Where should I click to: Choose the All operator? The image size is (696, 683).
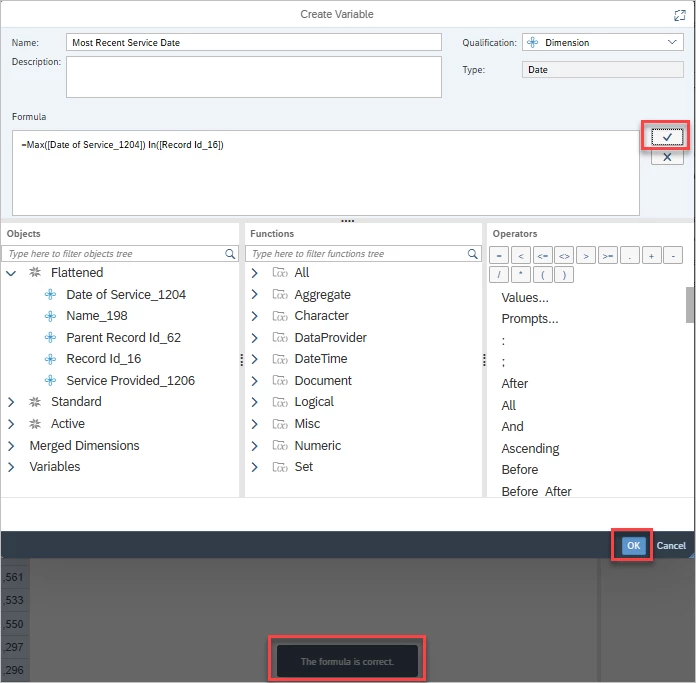pyautogui.click(x=509, y=405)
